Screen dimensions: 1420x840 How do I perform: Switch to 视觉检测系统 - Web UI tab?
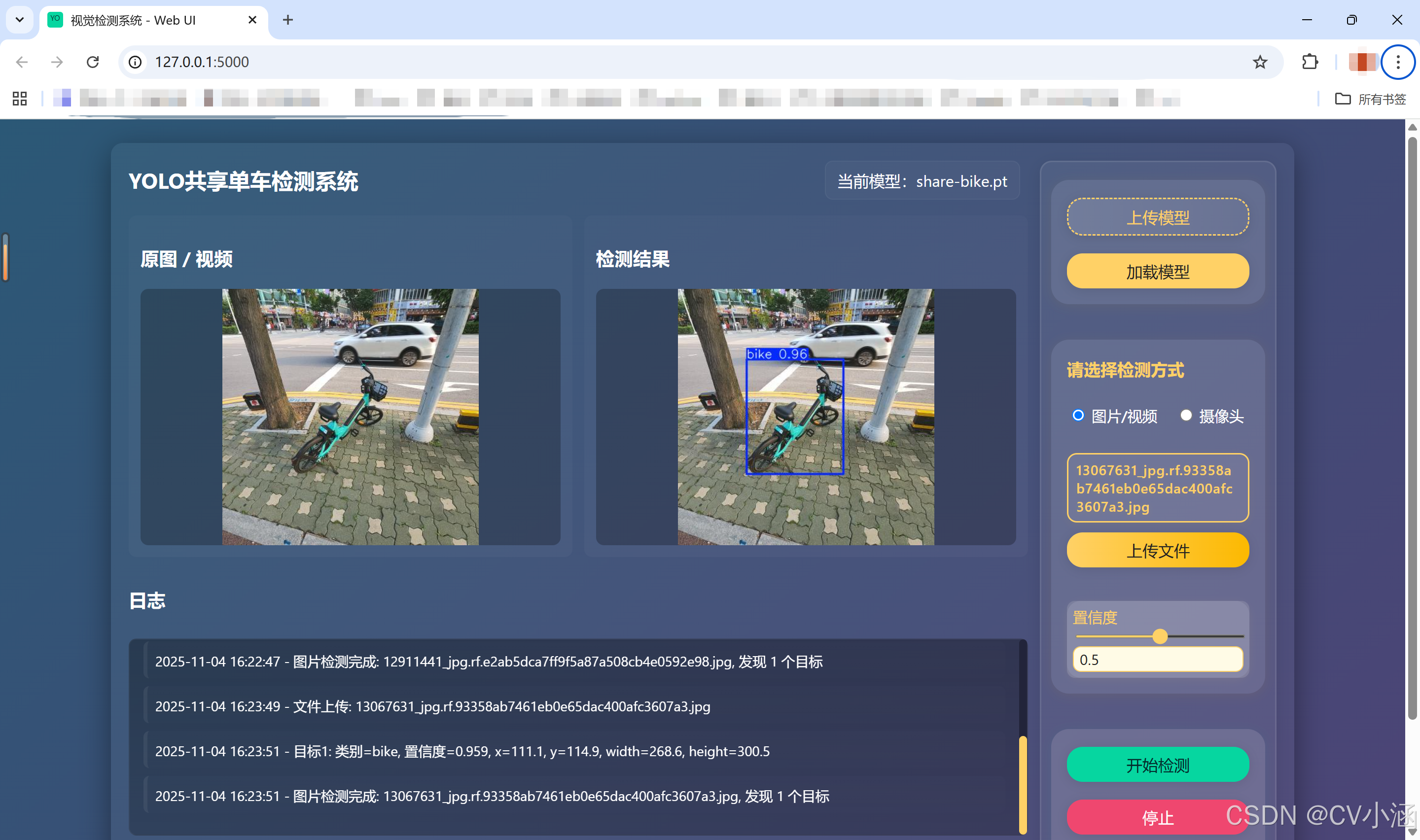pos(133,20)
